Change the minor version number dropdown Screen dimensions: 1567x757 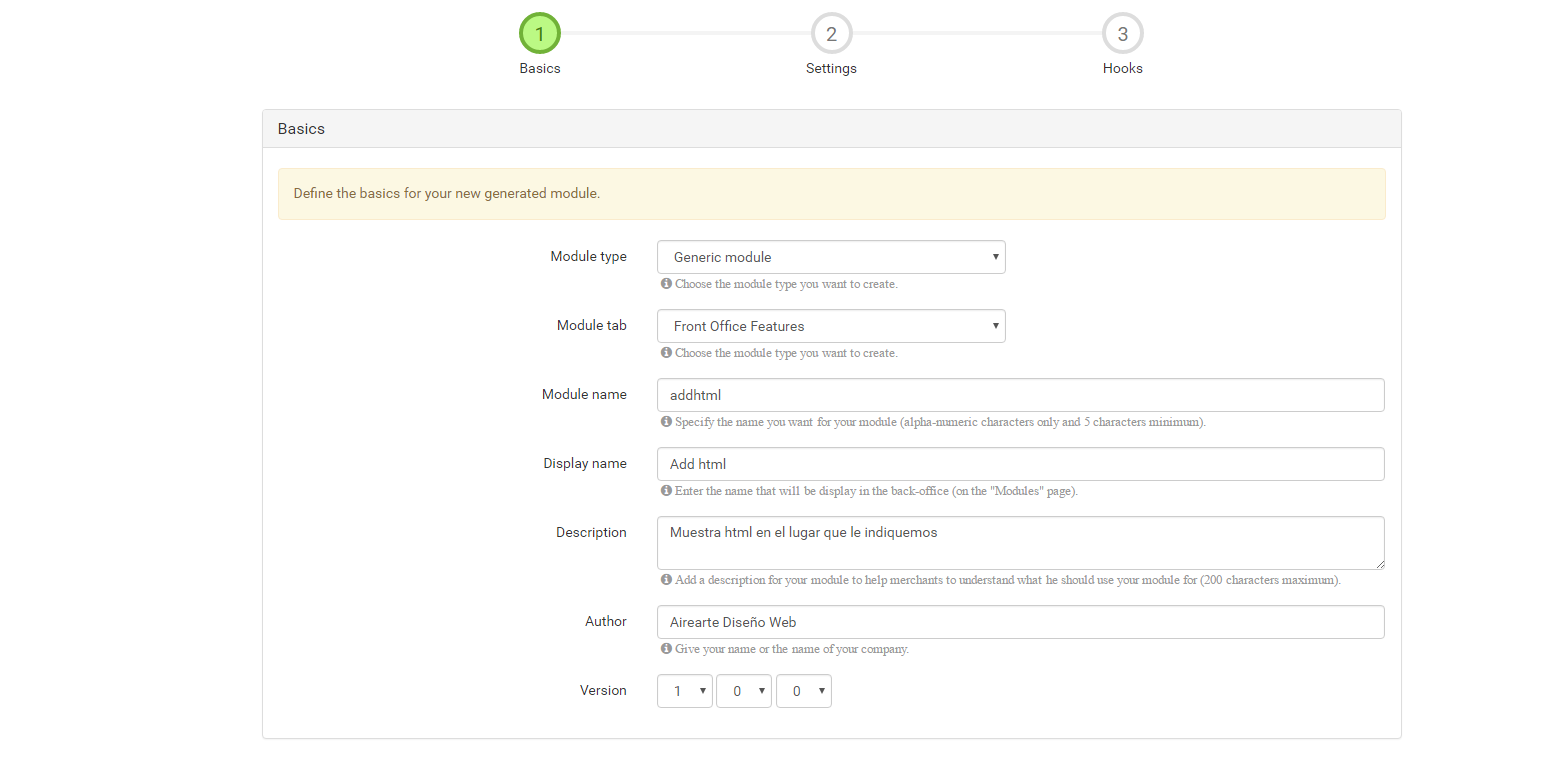coord(743,691)
